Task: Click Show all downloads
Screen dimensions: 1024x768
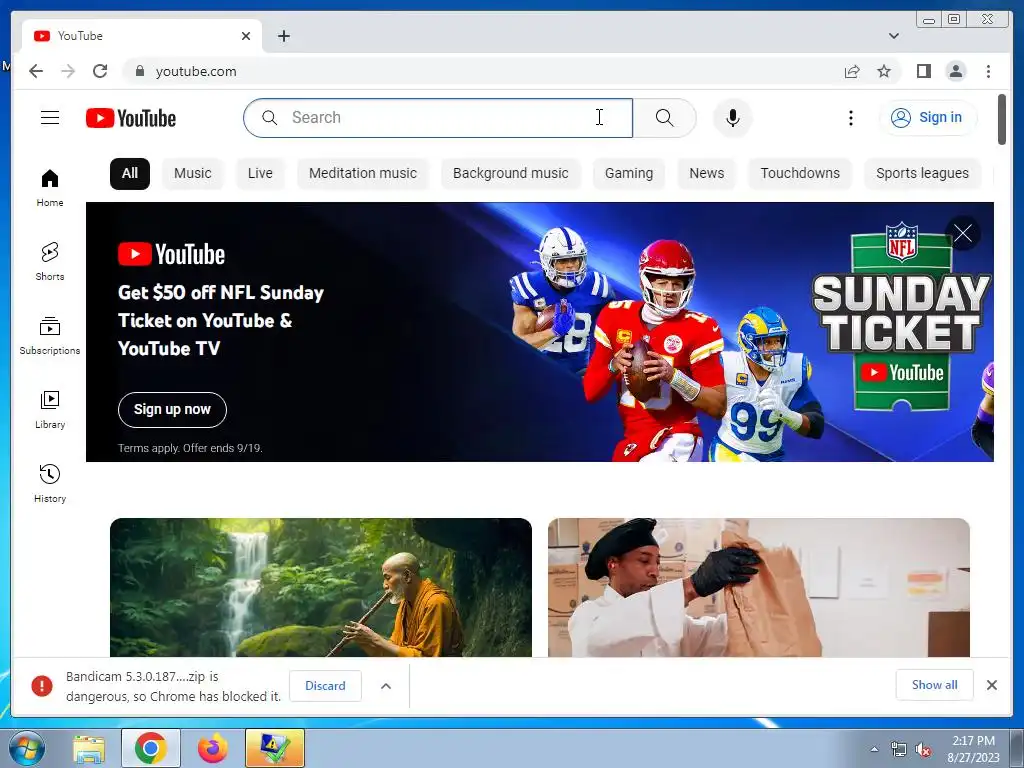Action: [935, 685]
